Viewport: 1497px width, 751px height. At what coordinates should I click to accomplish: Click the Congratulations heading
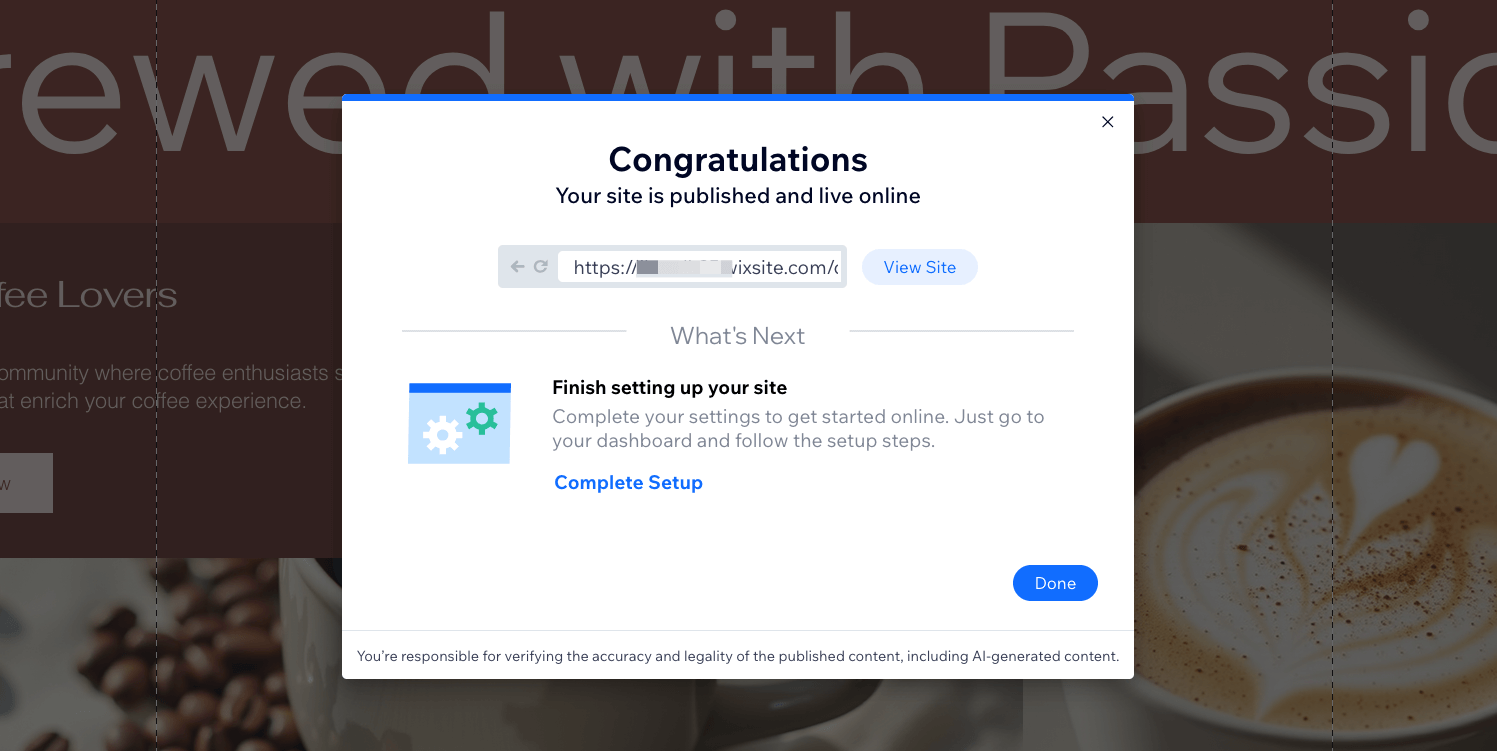pos(738,160)
